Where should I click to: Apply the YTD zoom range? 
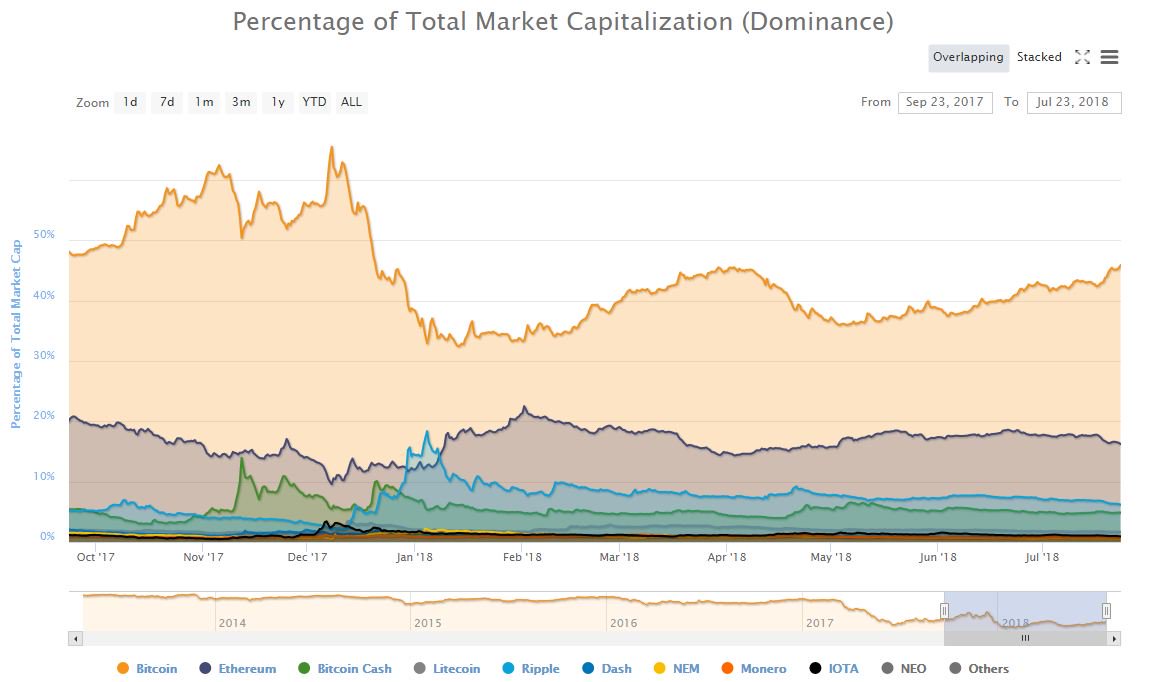click(x=314, y=101)
